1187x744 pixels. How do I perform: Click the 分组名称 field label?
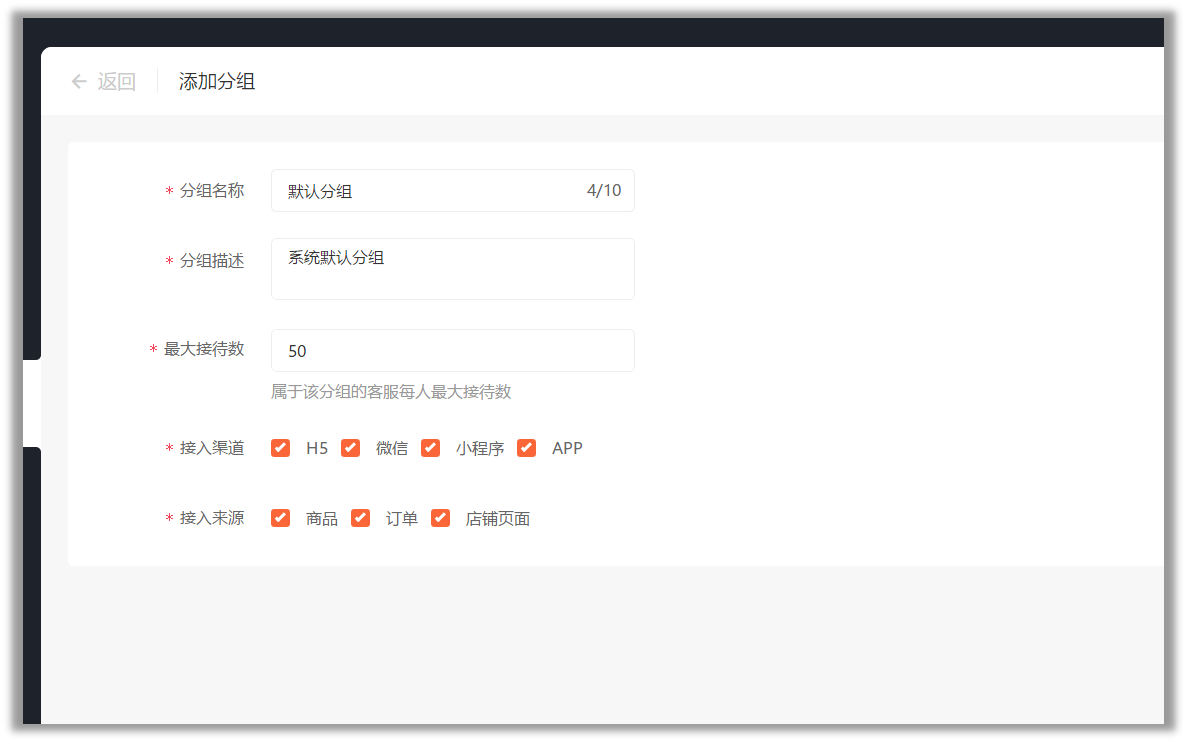tap(212, 191)
